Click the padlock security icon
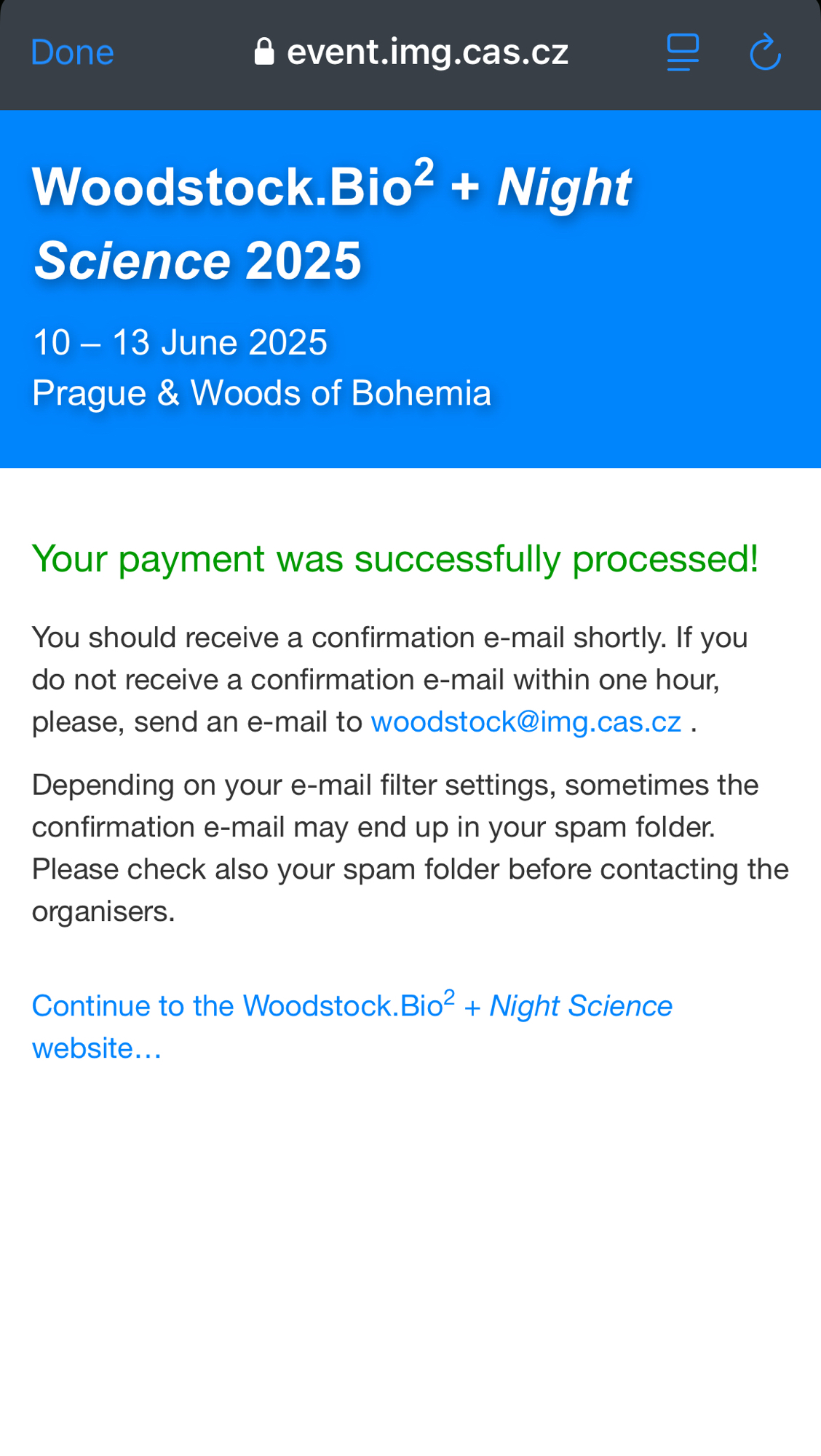Viewport: 821px width, 1456px height. point(263,52)
